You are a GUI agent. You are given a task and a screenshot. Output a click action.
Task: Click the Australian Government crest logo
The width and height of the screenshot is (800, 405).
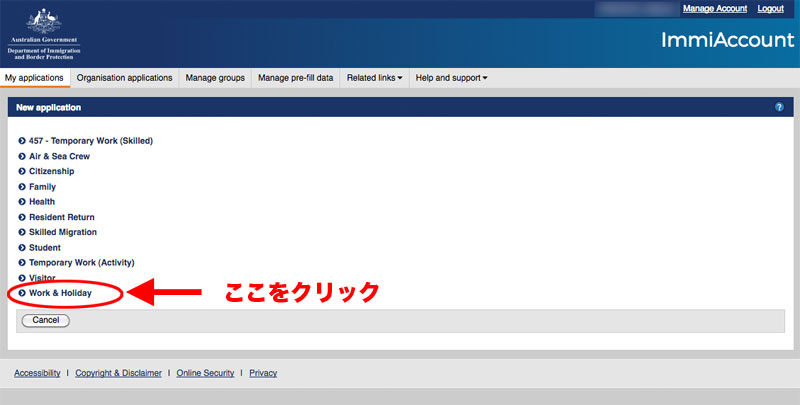[x=44, y=33]
